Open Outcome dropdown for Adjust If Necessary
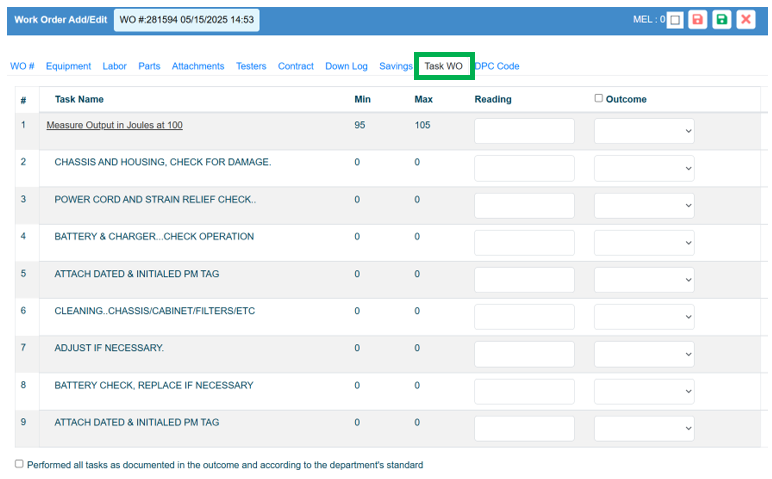 tap(644, 354)
